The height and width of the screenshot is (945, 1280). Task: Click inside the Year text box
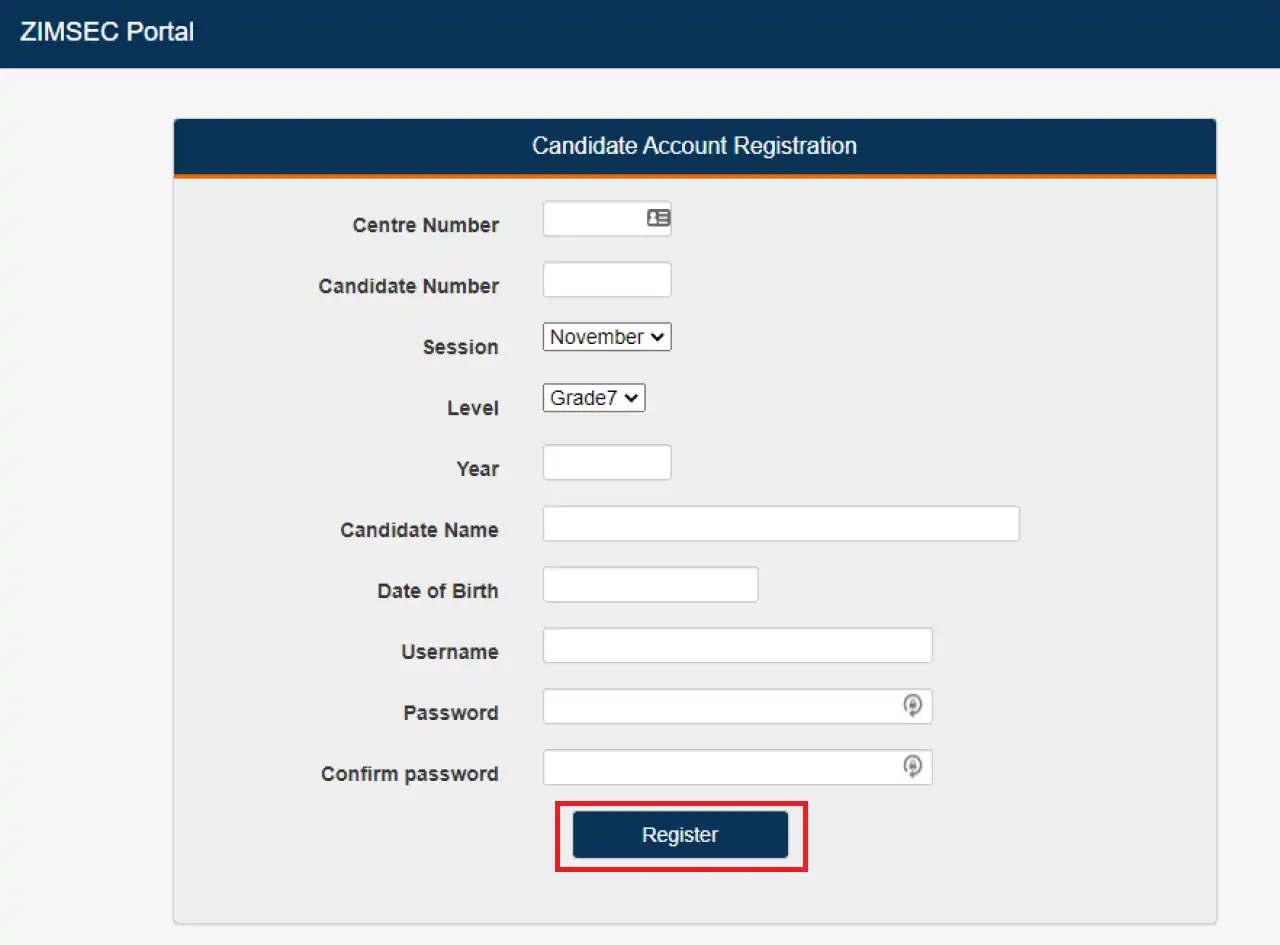[x=607, y=463]
